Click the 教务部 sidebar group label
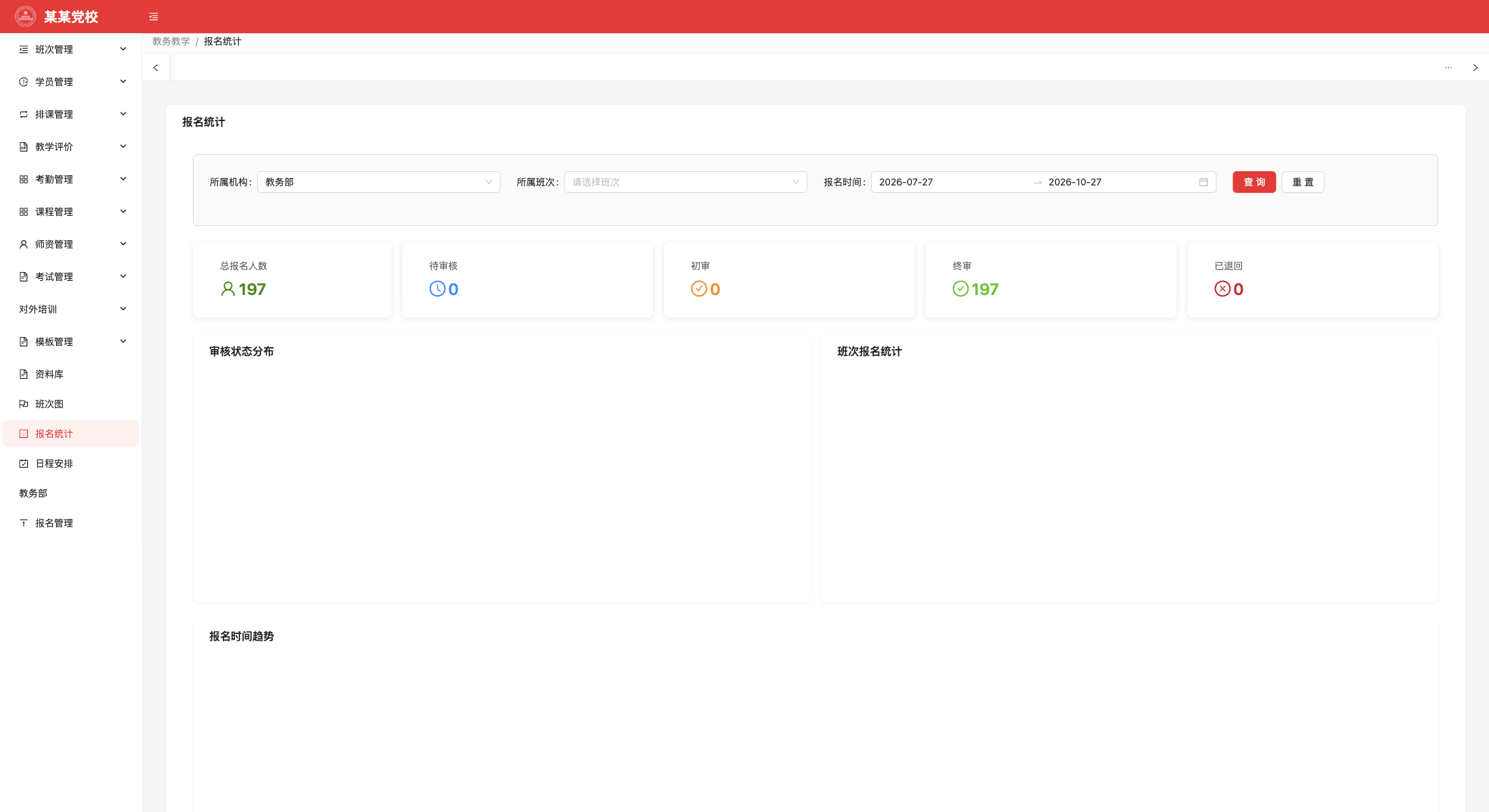Screen dimensions: 1489x812 click(33, 493)
